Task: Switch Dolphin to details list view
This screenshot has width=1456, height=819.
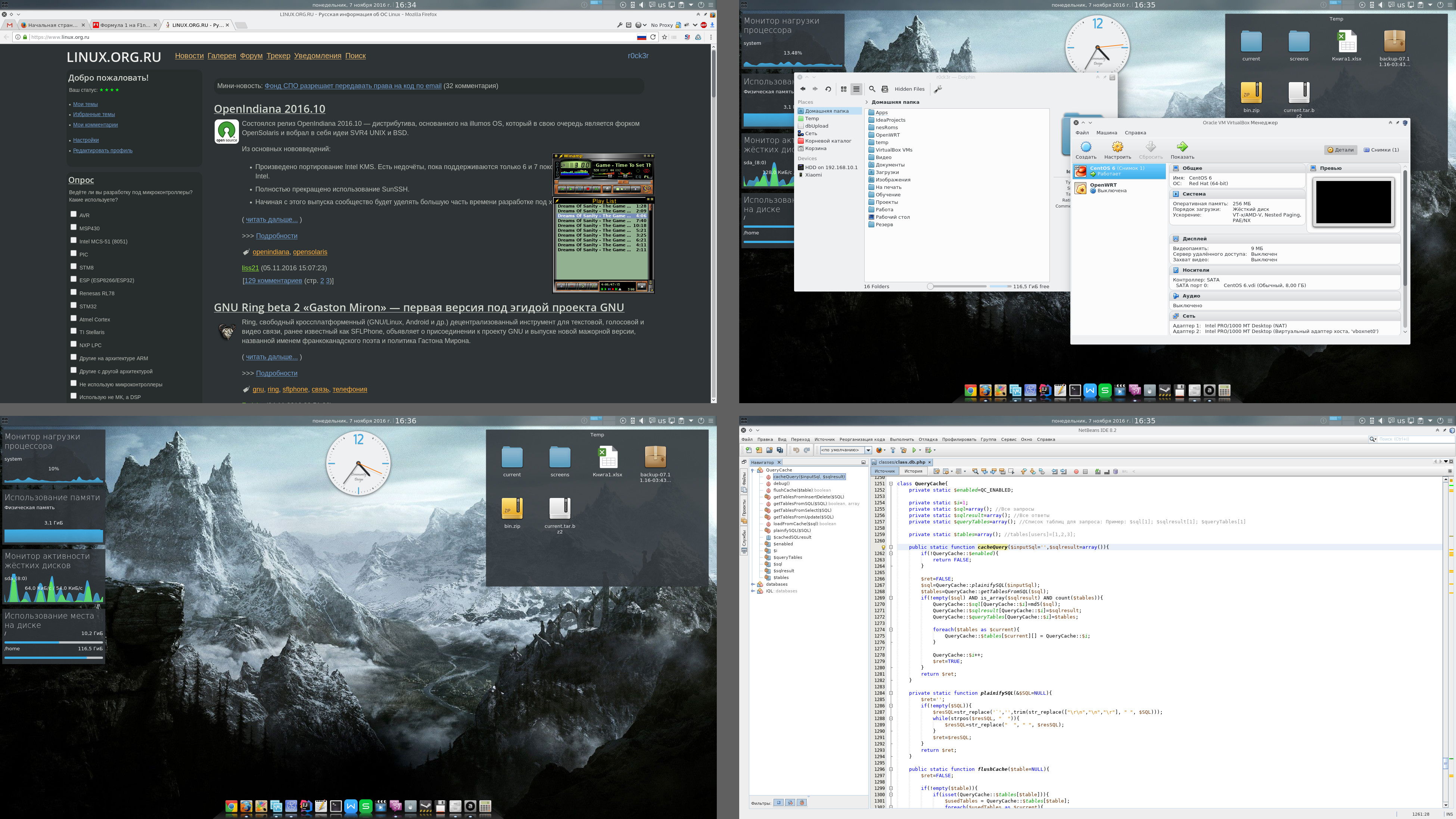Action: pyautogui.click(x=856, y=89)
